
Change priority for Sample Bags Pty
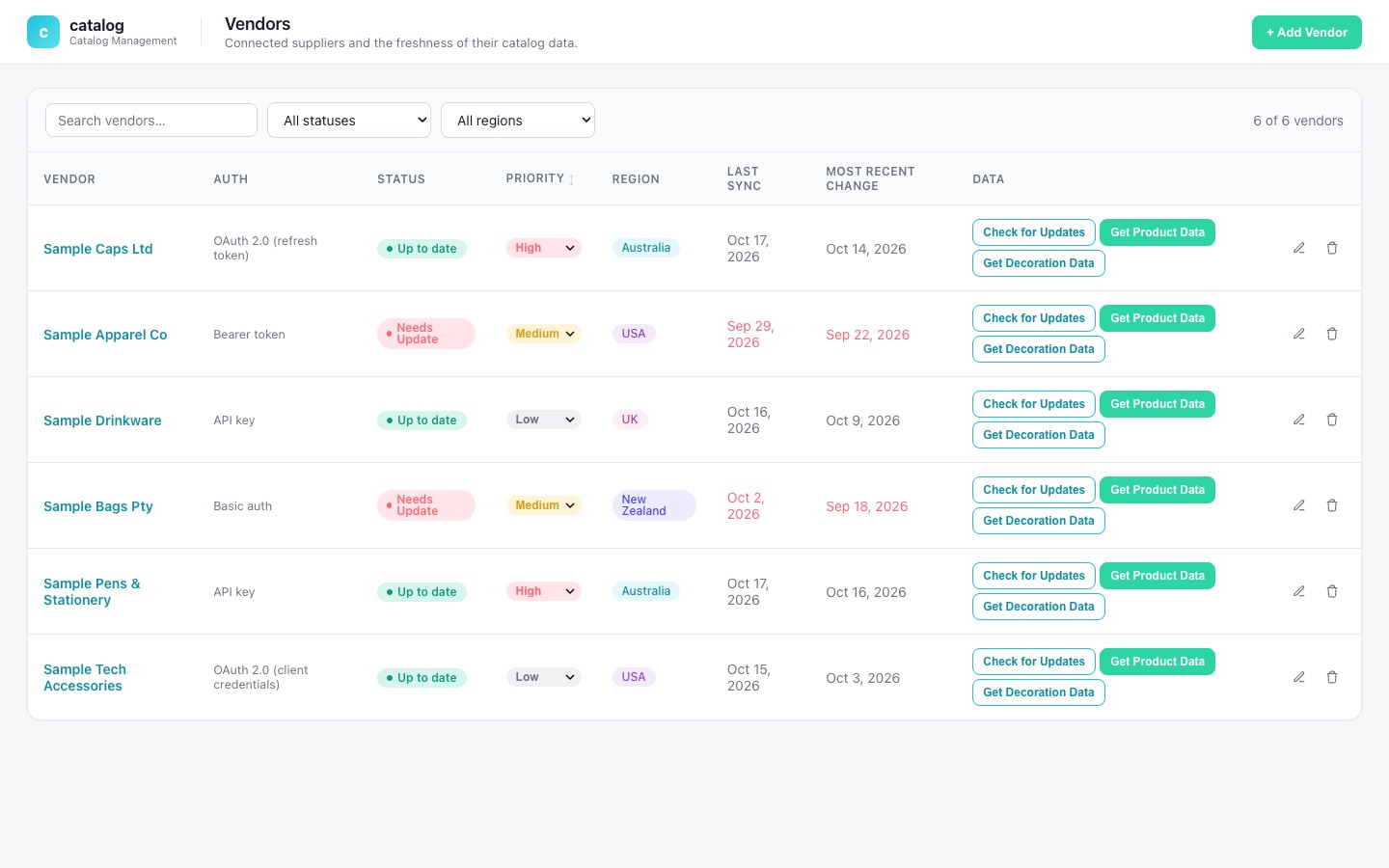click(x=544, y=505)
